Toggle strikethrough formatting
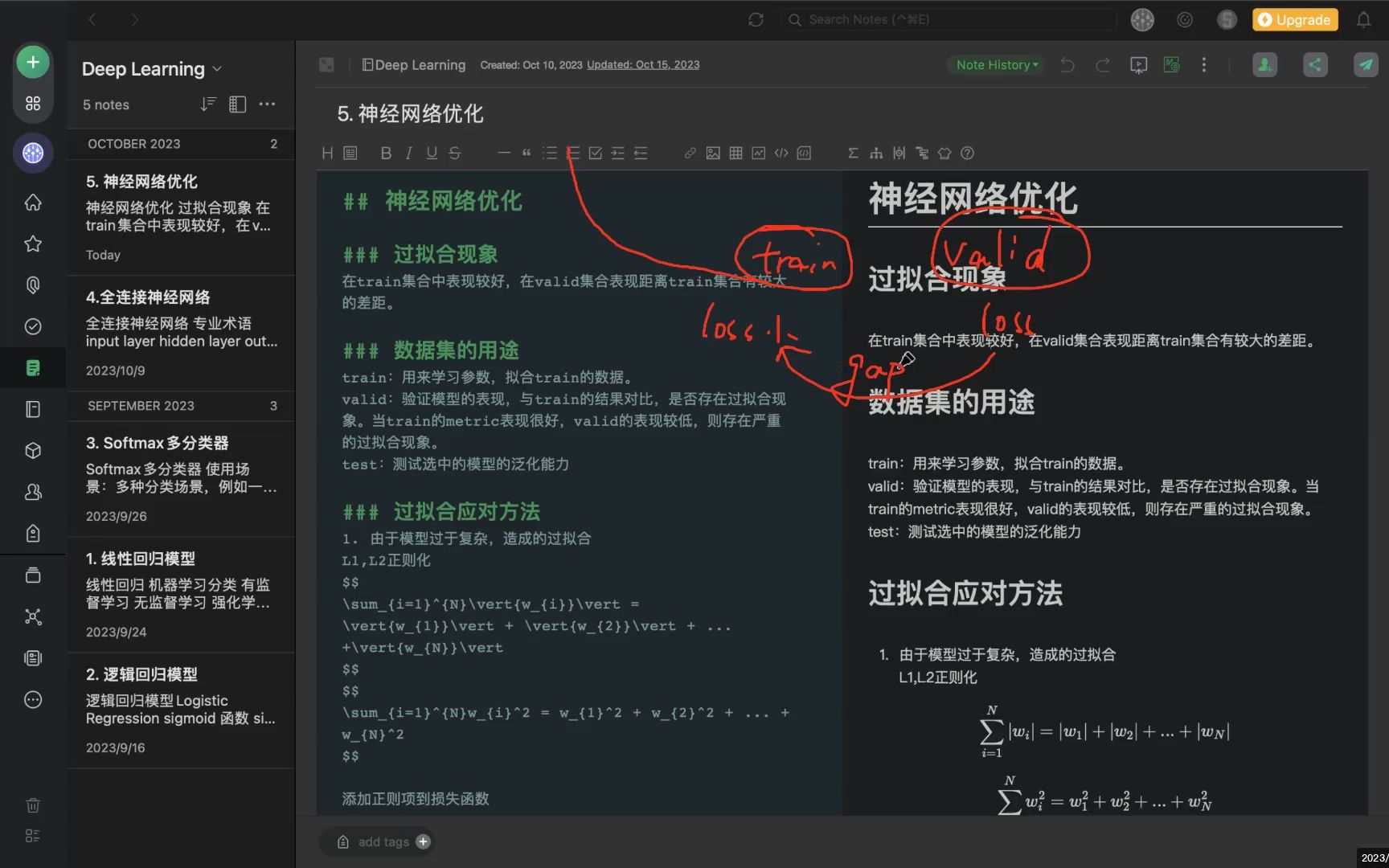Image resolution: width=1389 pixels, height=868 pixels. click(x=454, y=153)
